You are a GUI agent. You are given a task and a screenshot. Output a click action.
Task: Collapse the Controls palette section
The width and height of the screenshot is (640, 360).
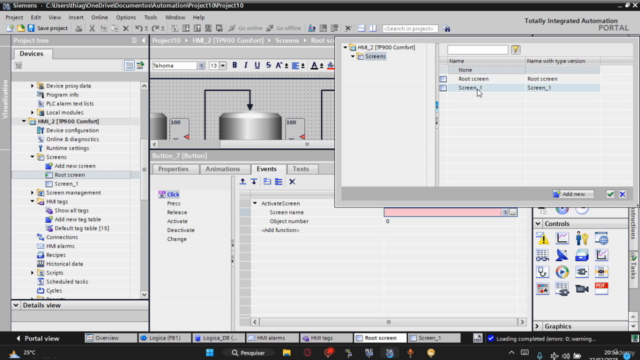tap(538, 224)
